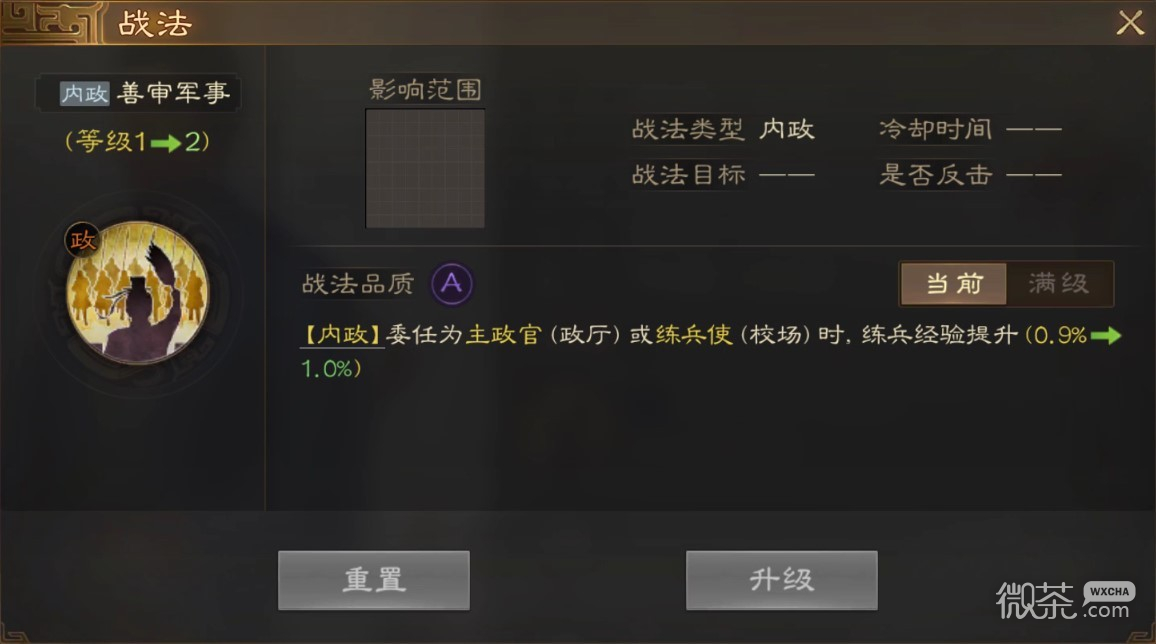
Task: Click the 升级 button
Action: tap(781, 580)
